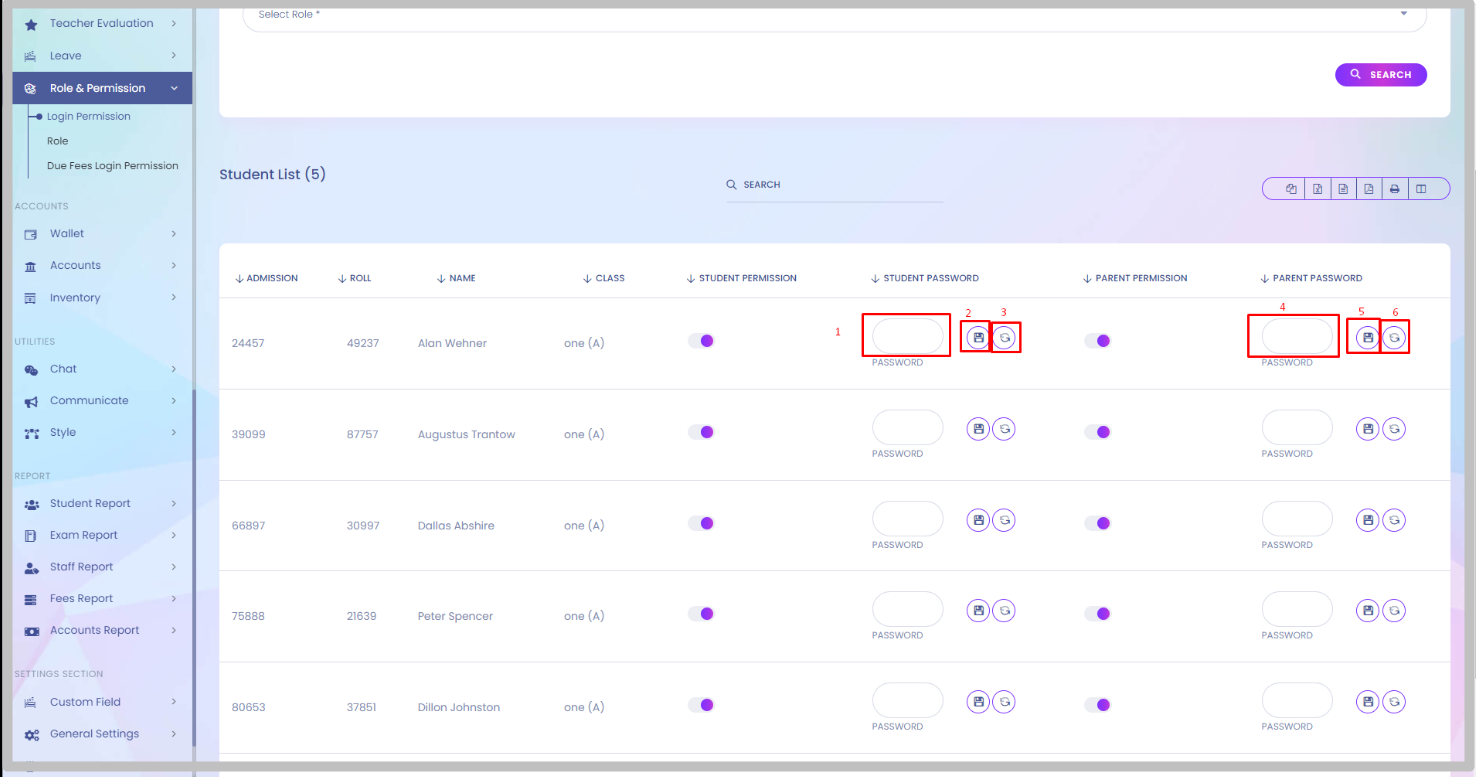Export student list to Excel
The image size is (1476, 777).
(1317, 189)
